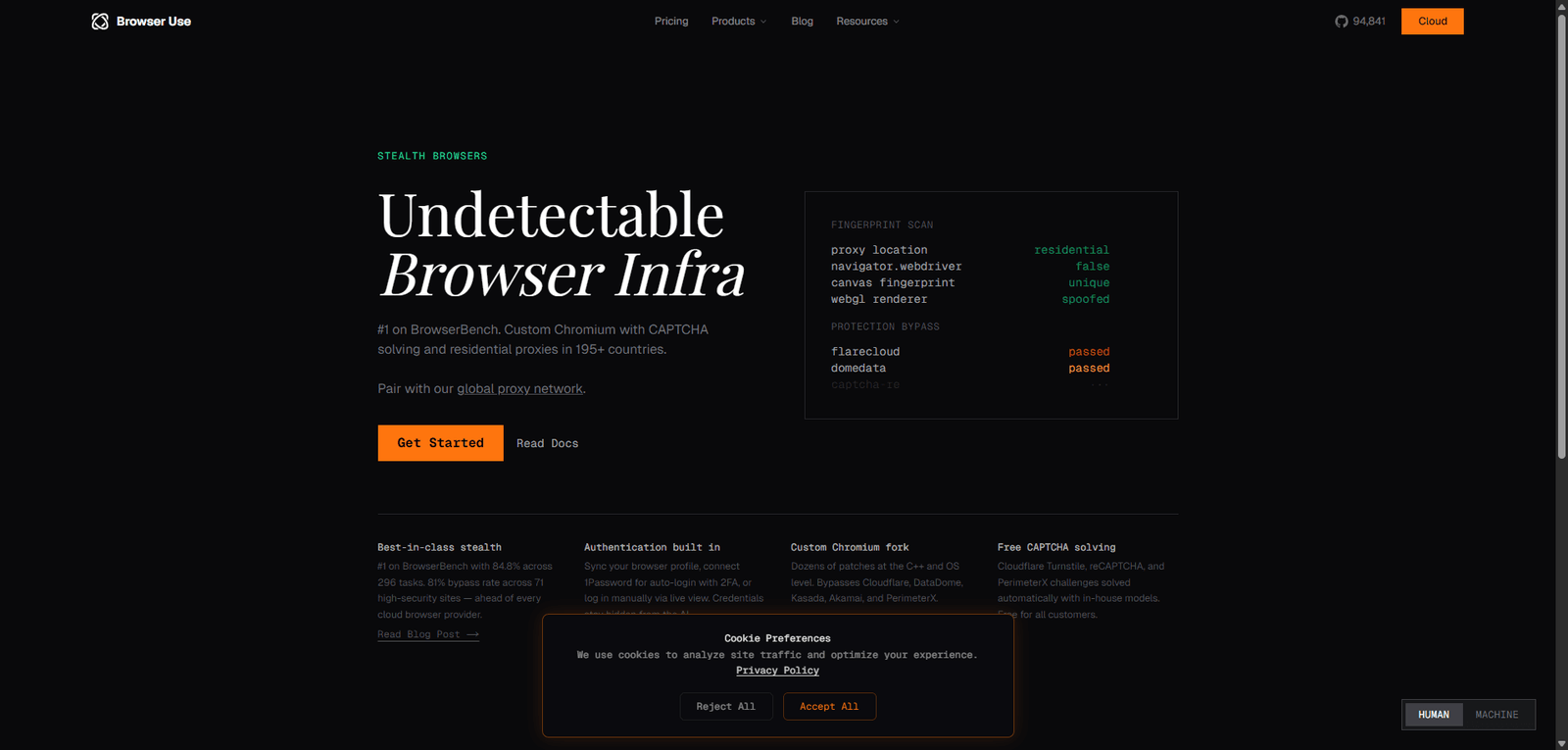Open the Pricing page
The image size is (1568, 750).
pyautogui.click(x=671, y=22)
